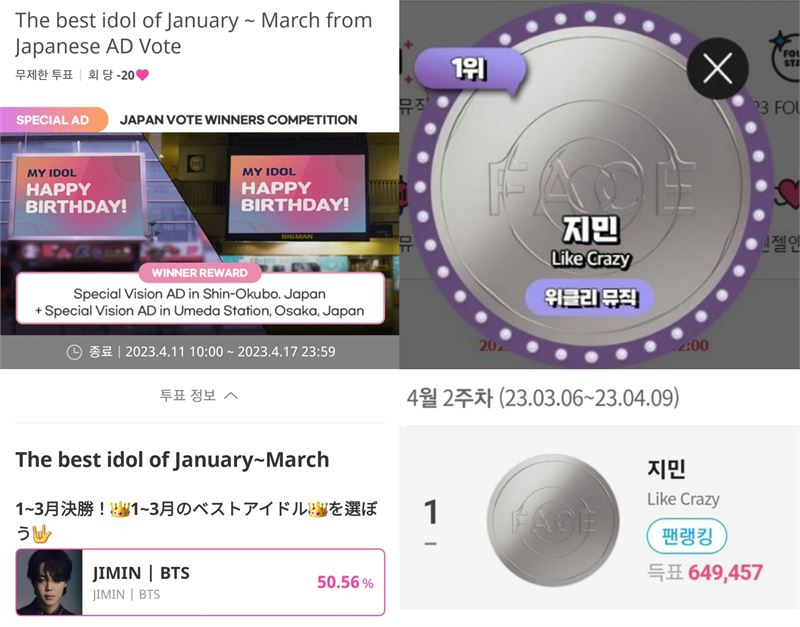This screenshot has height=627, width=800.
Task: Open the 위클리 뮤직 button
Action: click(590, 297)
